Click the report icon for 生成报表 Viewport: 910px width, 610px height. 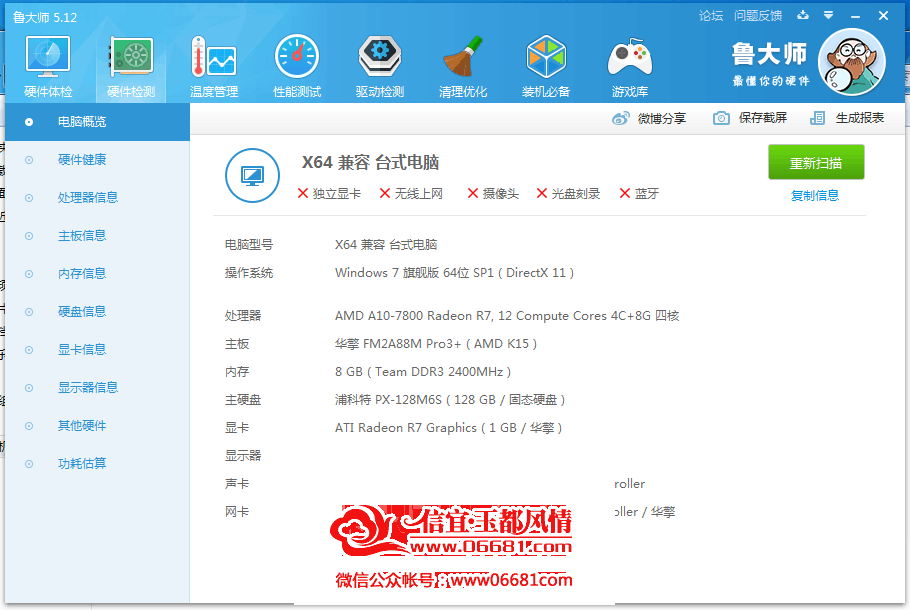pos(817,118)
